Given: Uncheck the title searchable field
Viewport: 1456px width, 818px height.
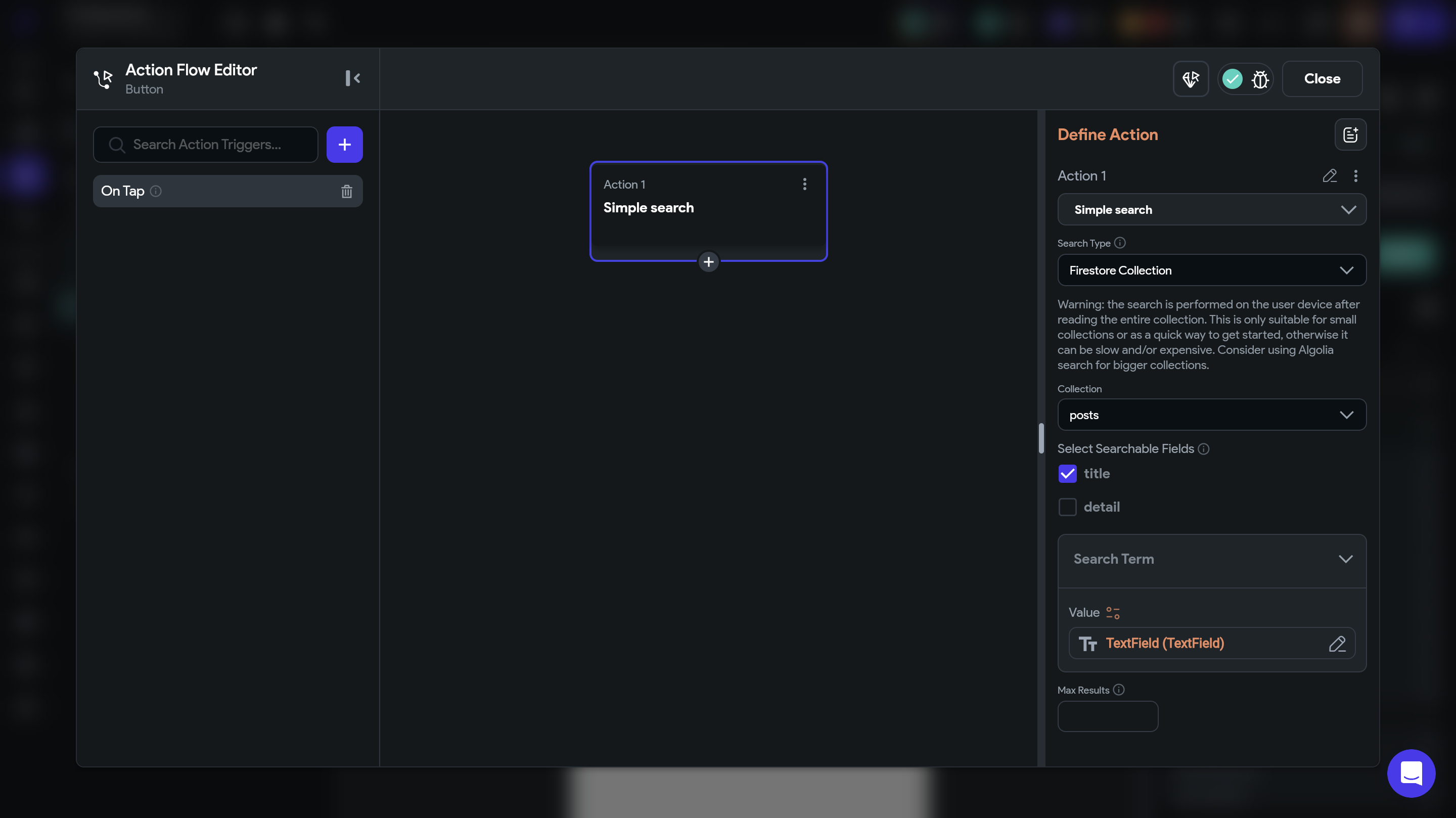Looking at the screenshot, I should point(1067,474).
